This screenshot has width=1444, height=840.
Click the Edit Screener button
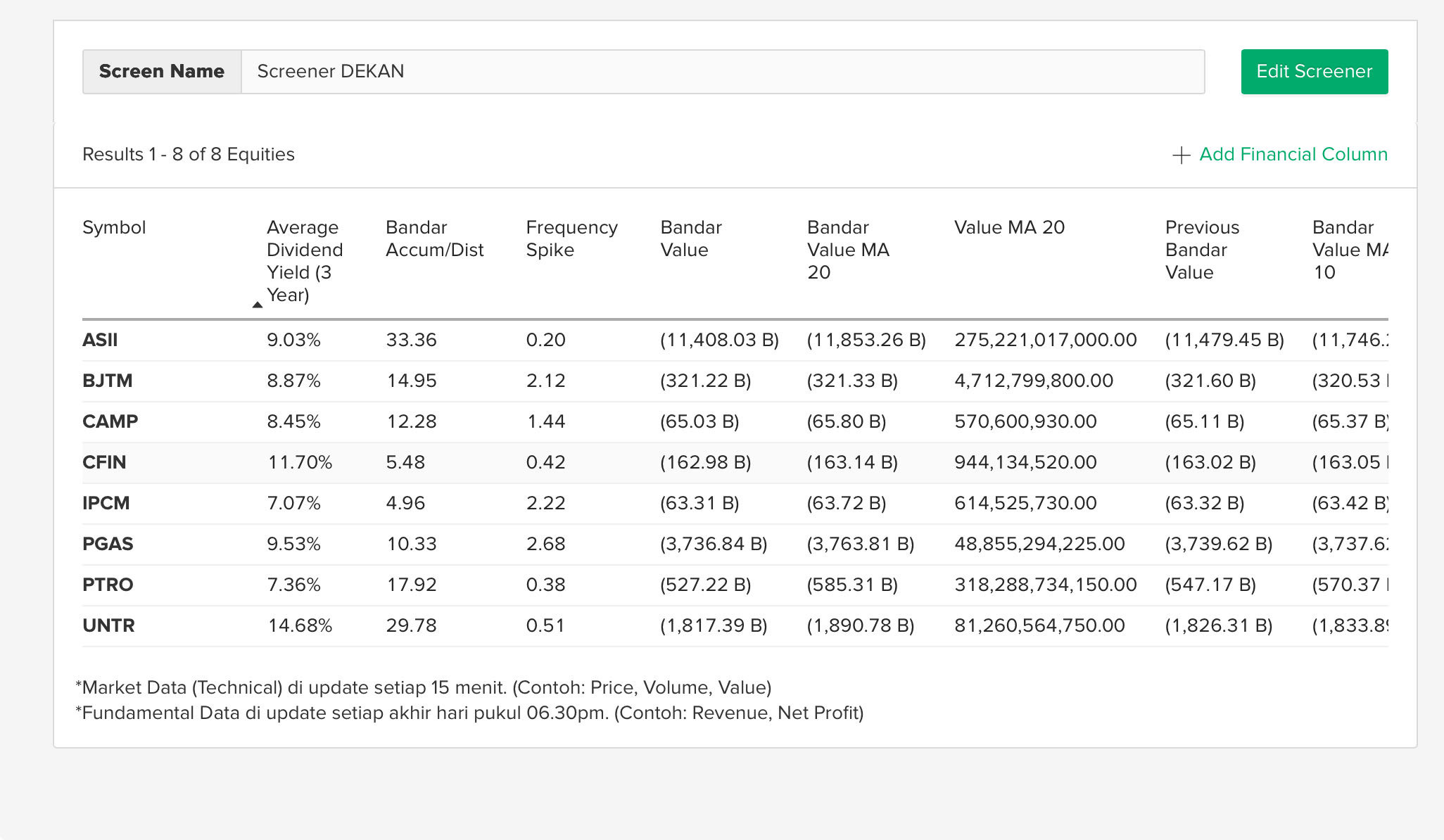point(1314,72)
